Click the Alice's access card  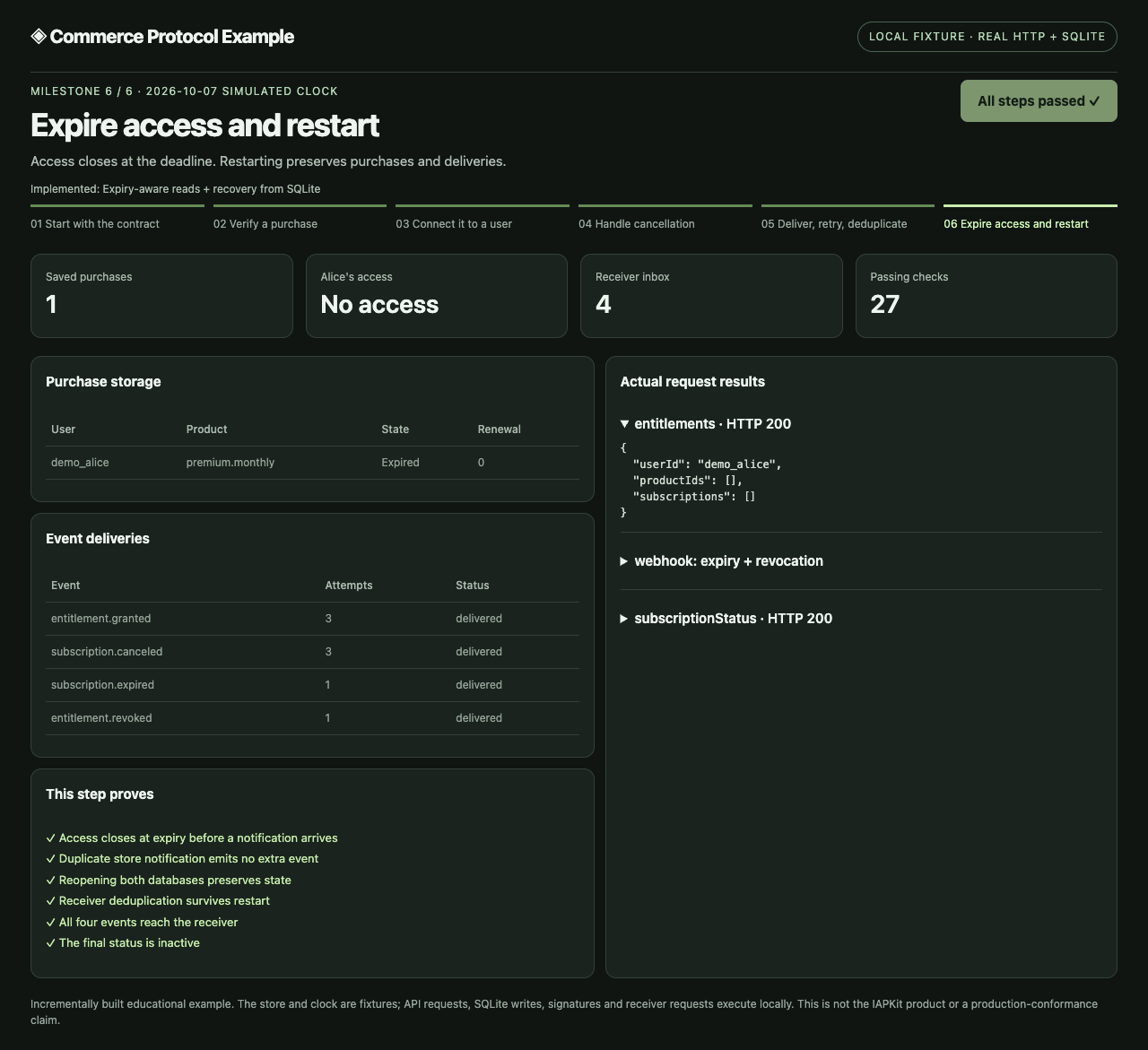point(437,296)
